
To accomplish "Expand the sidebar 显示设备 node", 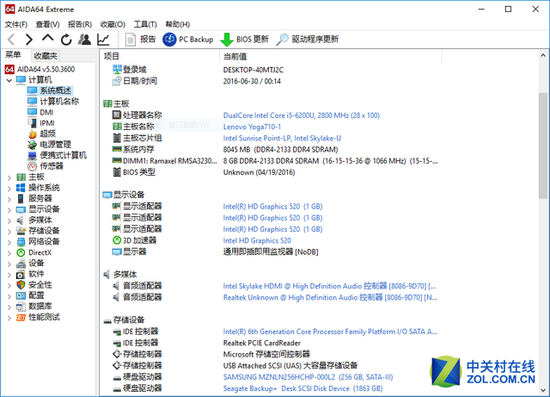I will 9,210.
